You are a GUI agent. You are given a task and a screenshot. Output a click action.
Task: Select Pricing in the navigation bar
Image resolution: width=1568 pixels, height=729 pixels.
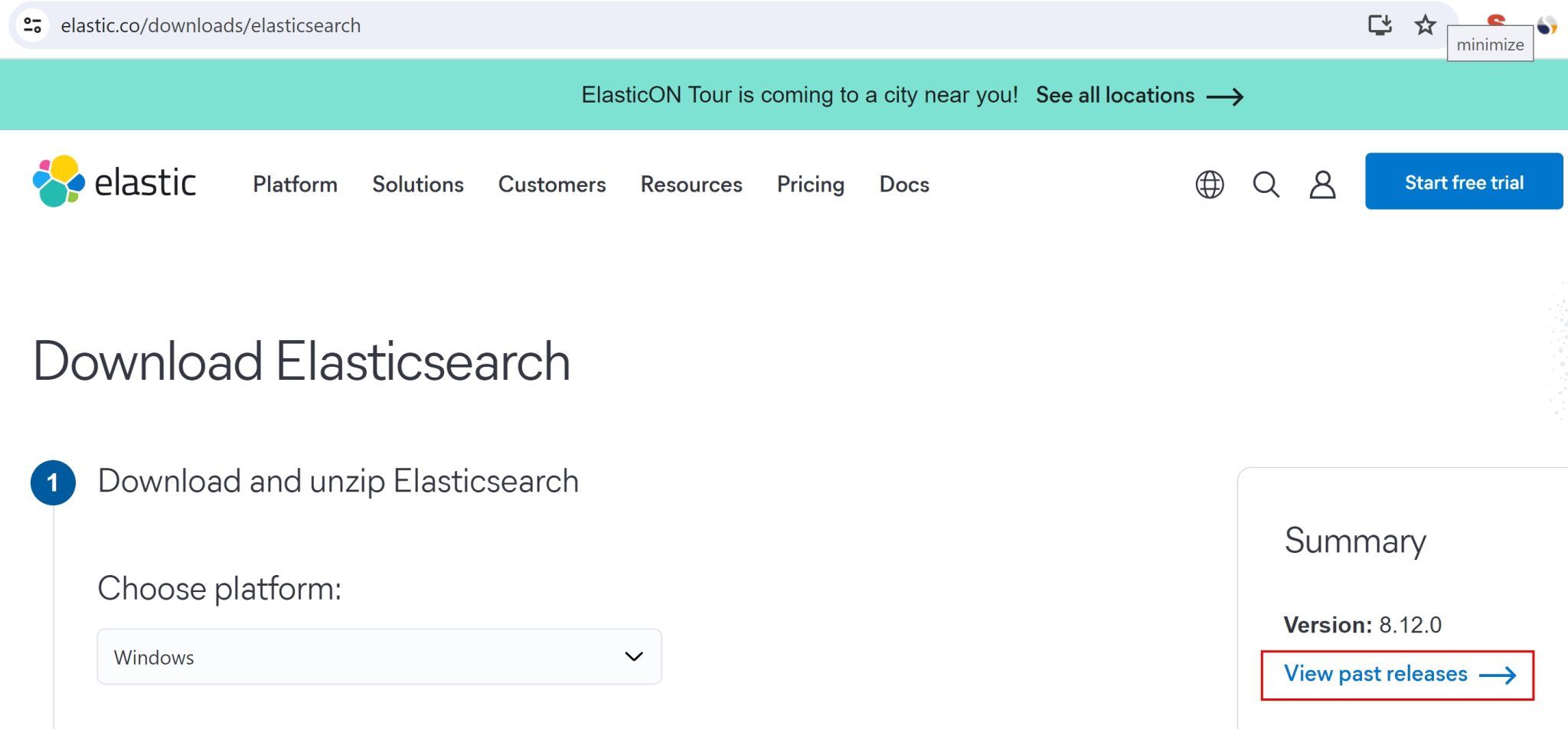coord(810,185)
